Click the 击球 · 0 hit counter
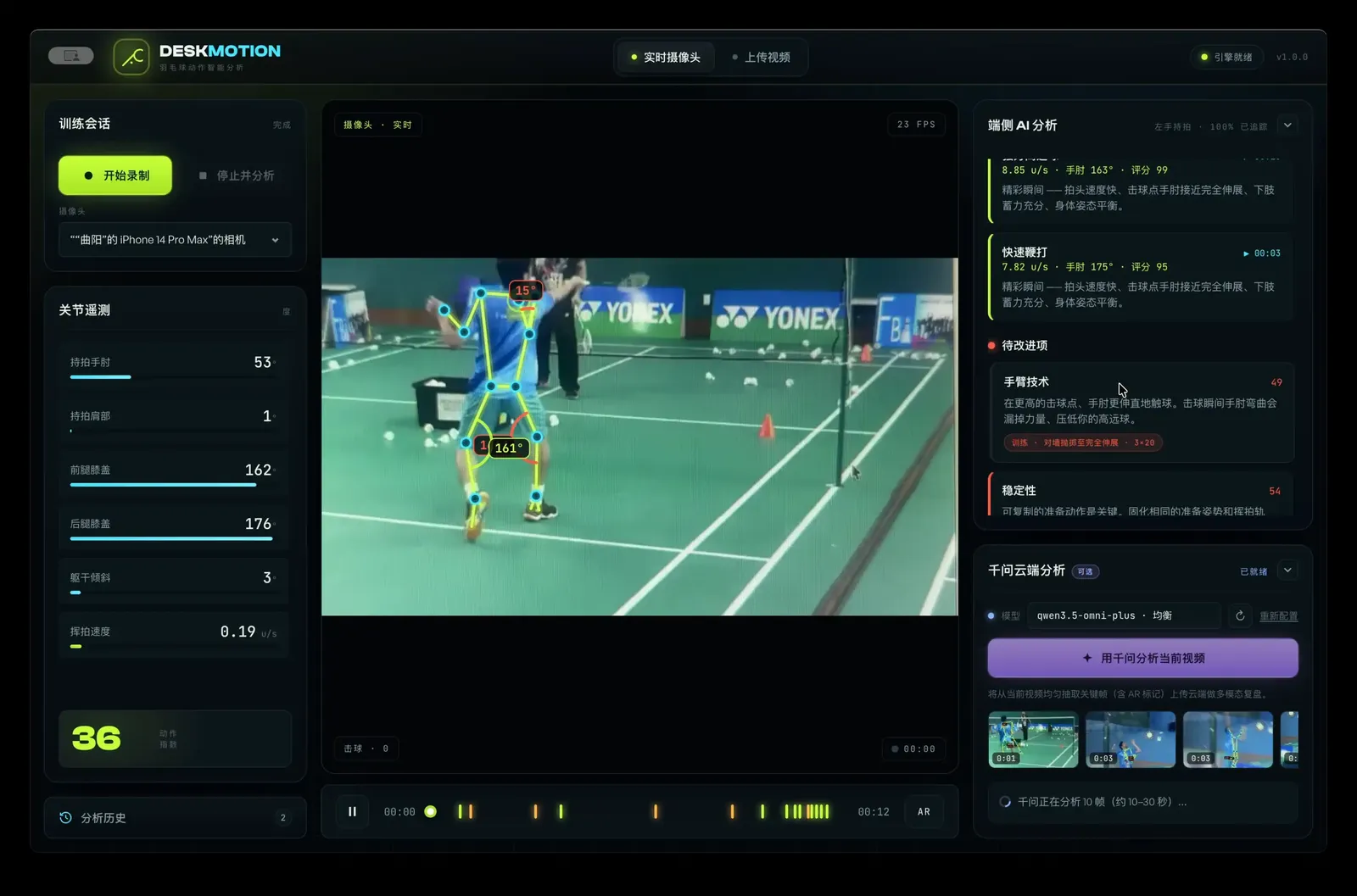This screenshot has width=1357, height=896. (x=366, y=749)
